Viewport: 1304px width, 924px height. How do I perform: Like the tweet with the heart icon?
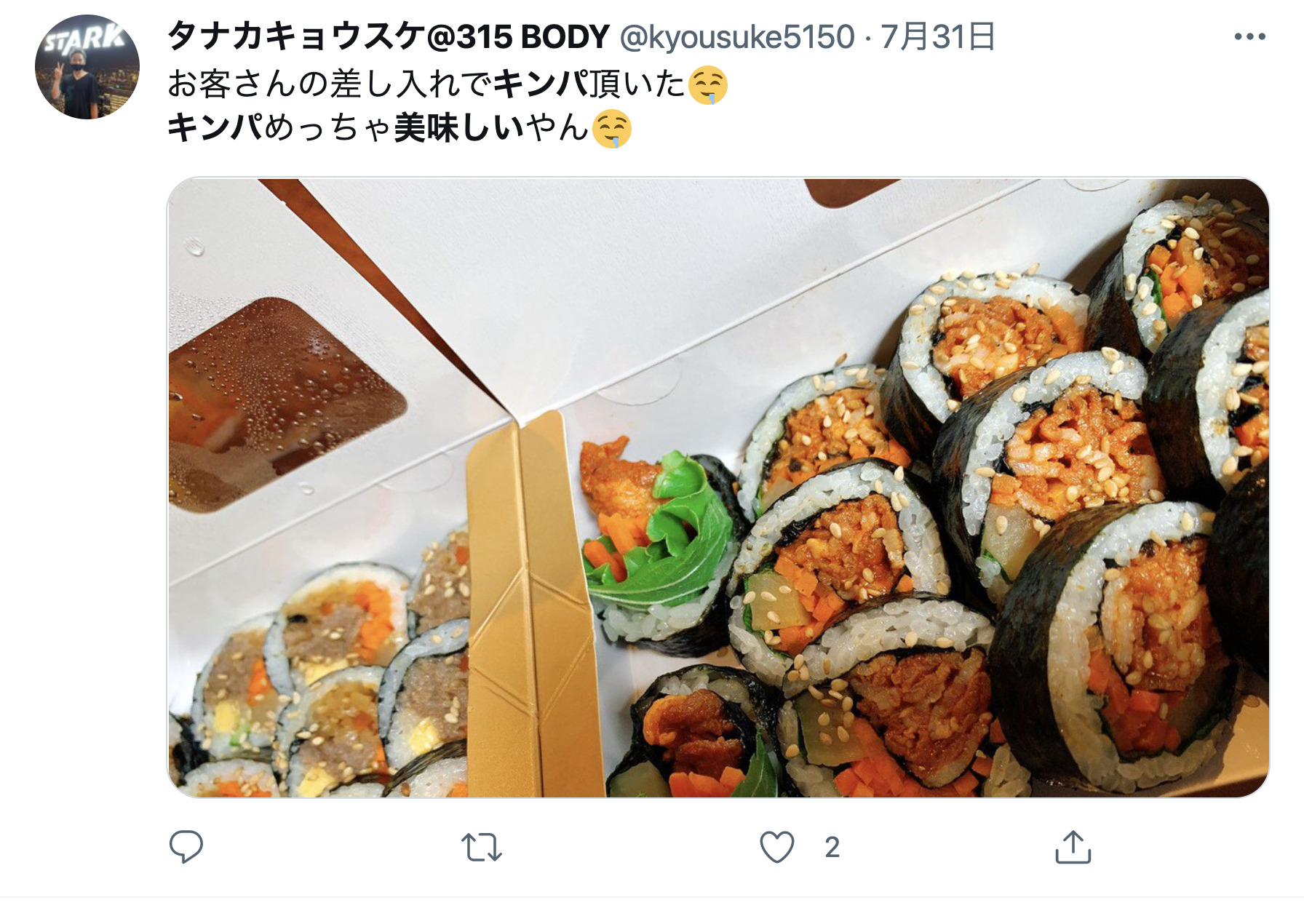point(776,848)
